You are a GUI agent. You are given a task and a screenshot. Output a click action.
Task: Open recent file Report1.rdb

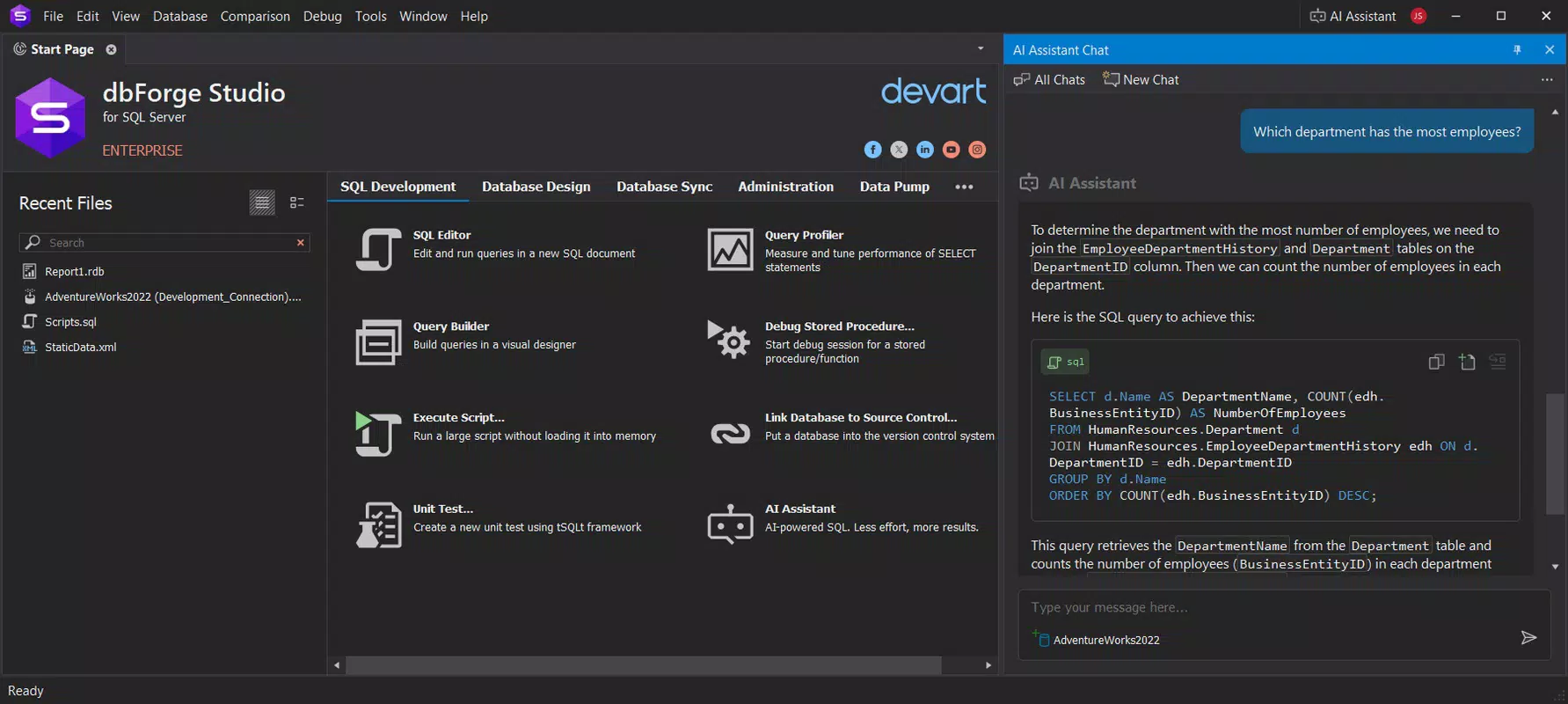(76, 272)
